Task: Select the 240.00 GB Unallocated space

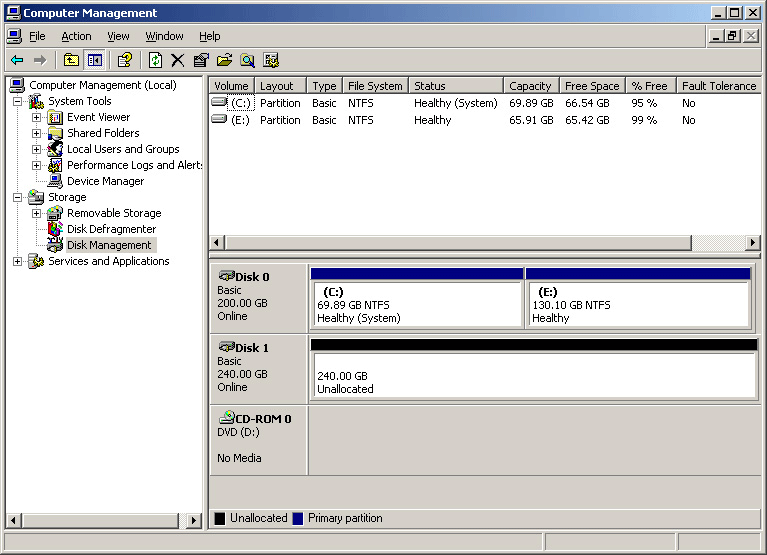Action: click(534, 370)
